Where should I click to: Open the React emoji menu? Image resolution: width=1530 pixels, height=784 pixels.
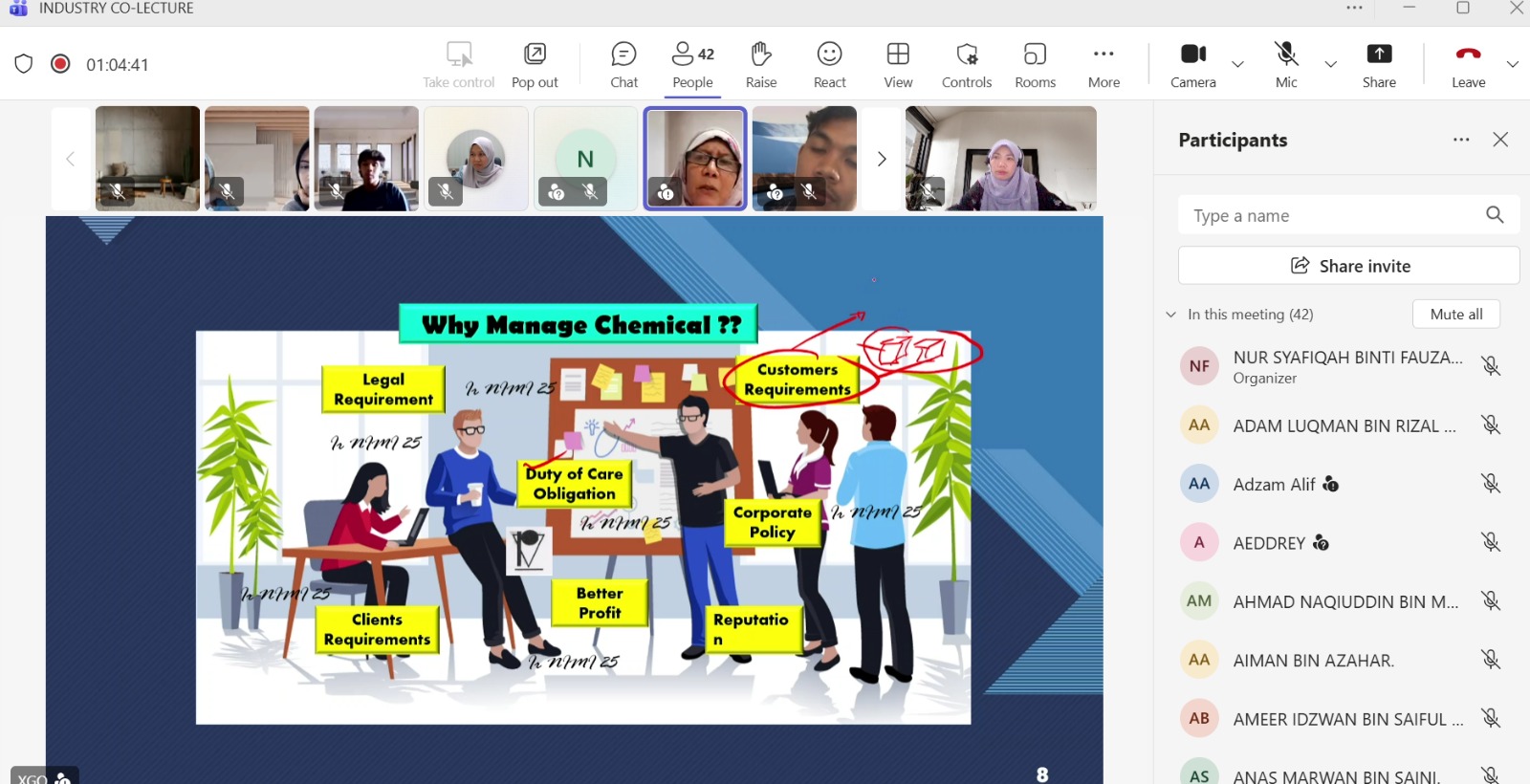(x=829, y=64)
